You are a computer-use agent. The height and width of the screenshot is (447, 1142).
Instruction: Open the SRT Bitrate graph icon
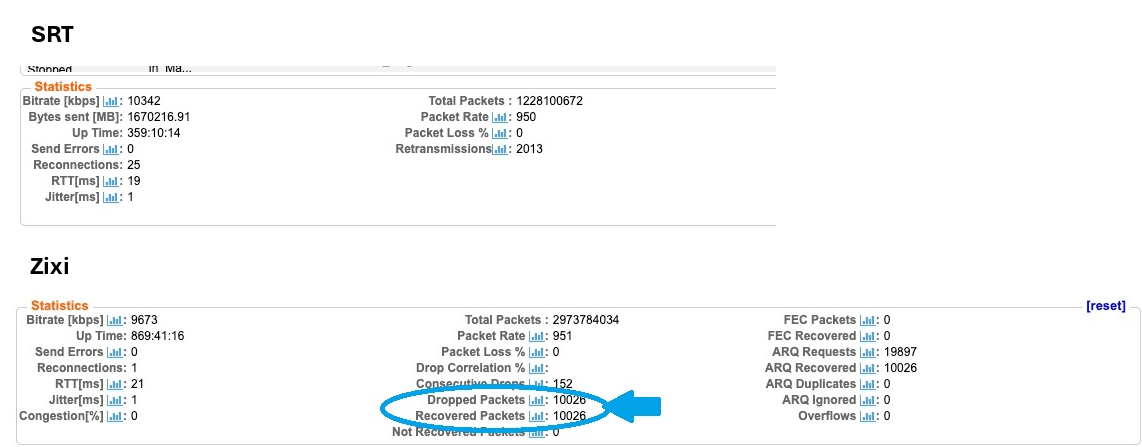(112, 101)
